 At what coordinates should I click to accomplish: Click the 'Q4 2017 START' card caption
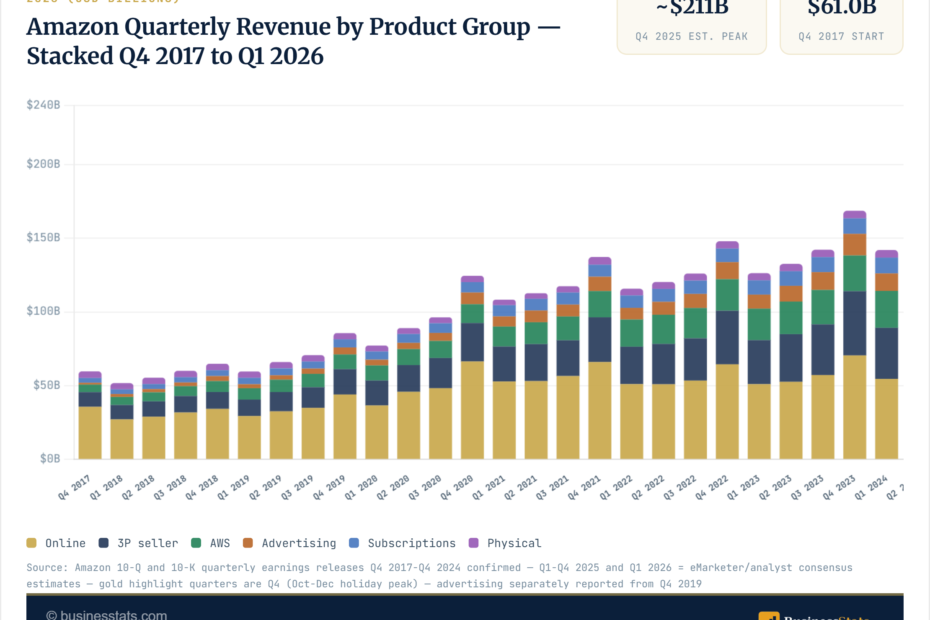[841, 36]
